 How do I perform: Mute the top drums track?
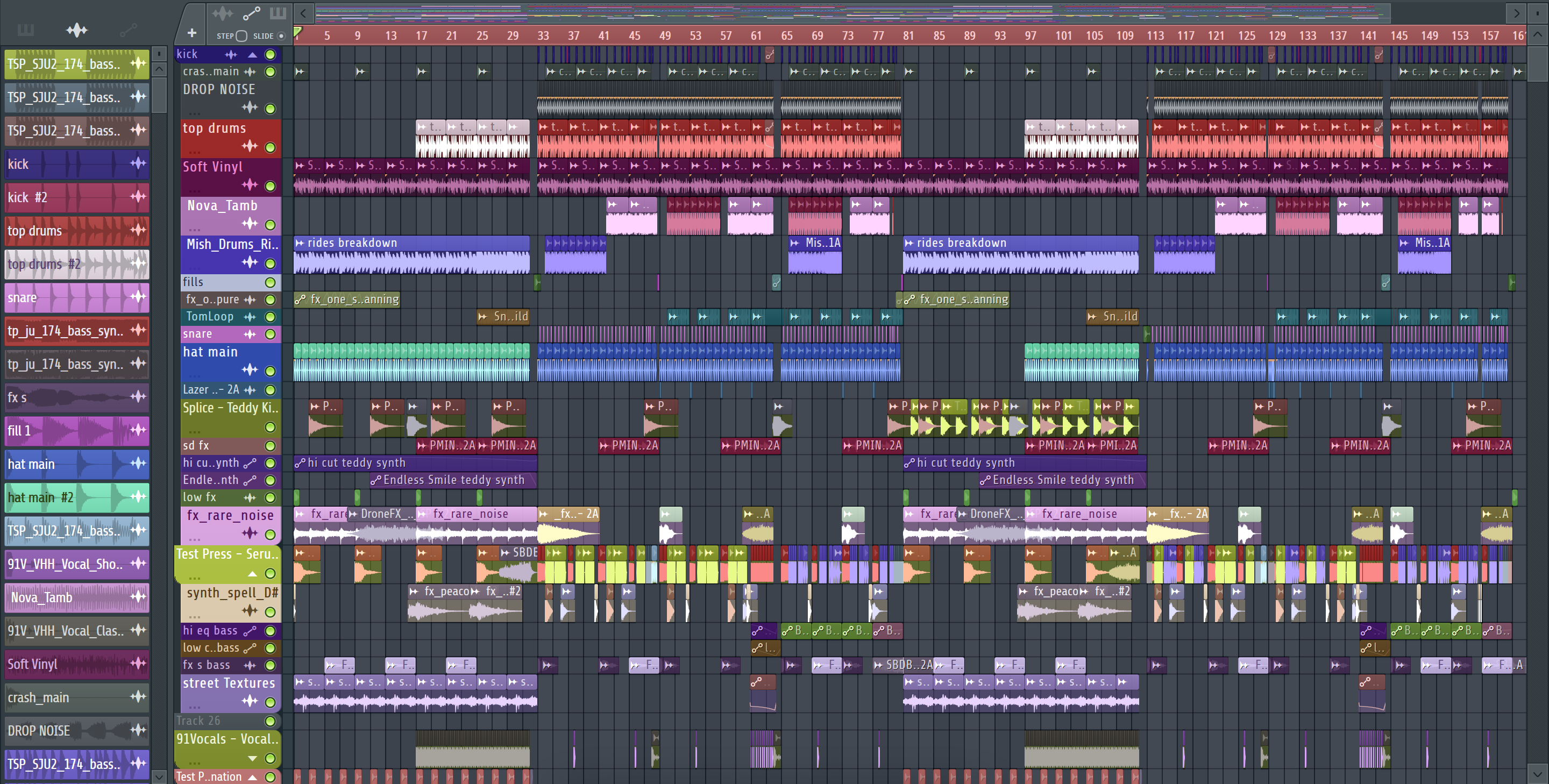(x=271, y=147)
